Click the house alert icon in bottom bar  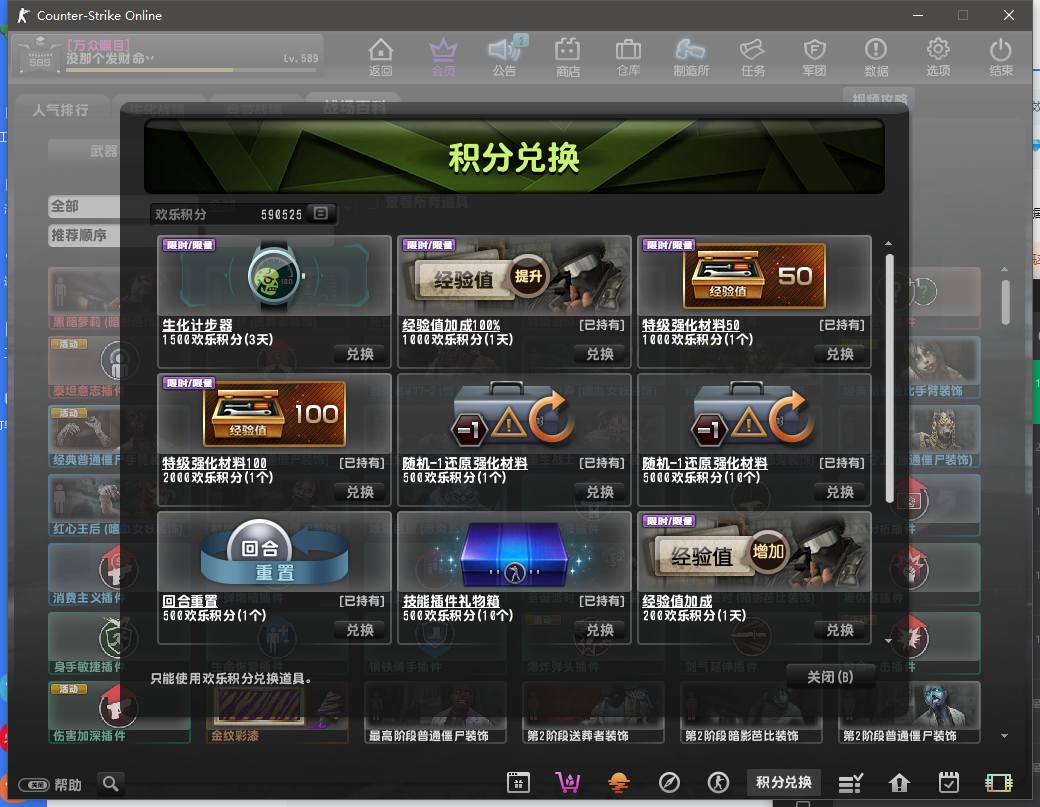899,783
